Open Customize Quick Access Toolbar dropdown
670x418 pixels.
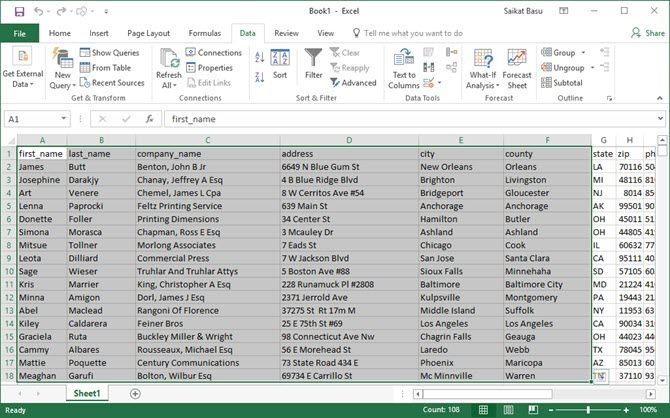click(106, 12)
